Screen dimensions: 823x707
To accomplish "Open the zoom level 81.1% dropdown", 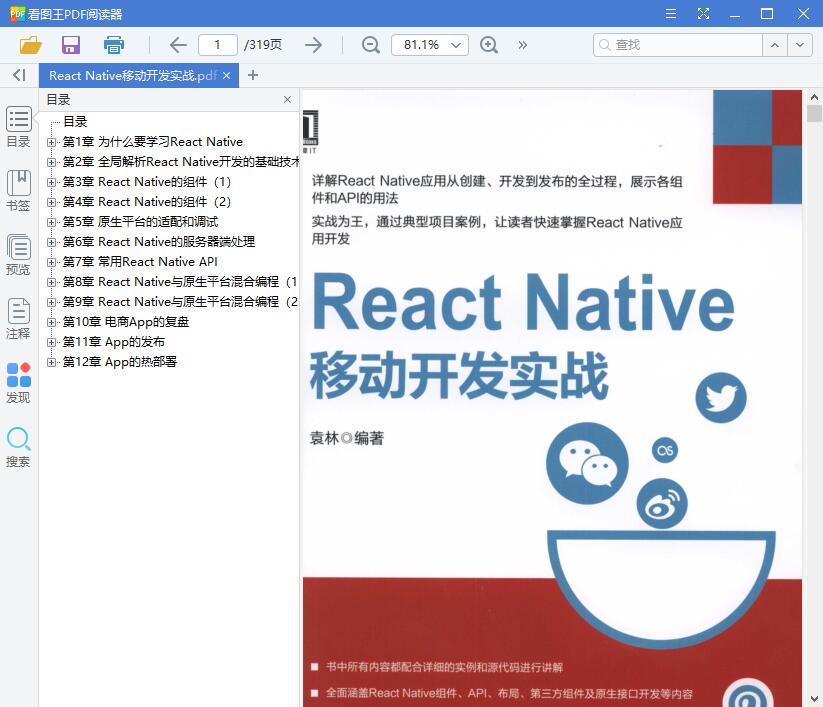I will 430,45.
